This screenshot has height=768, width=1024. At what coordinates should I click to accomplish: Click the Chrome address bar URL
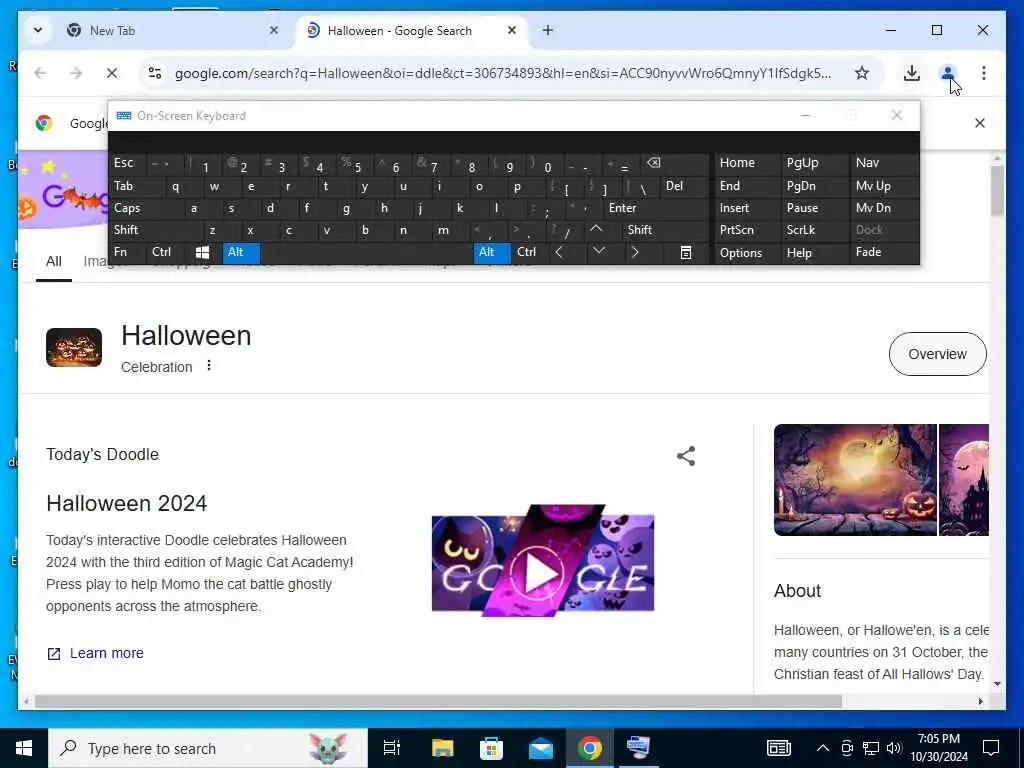coord(503,73)
